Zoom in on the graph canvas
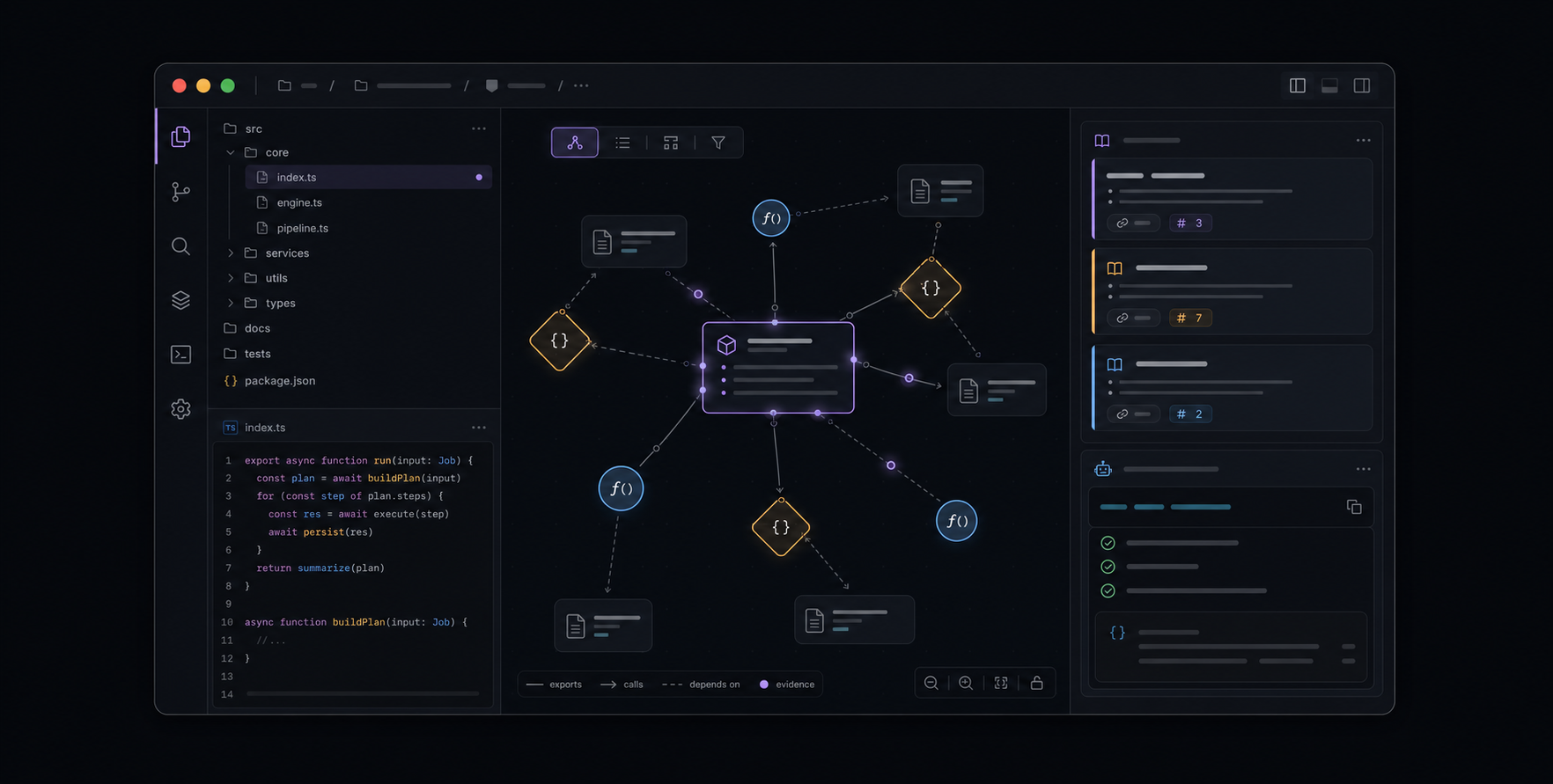 coord(966,684)
